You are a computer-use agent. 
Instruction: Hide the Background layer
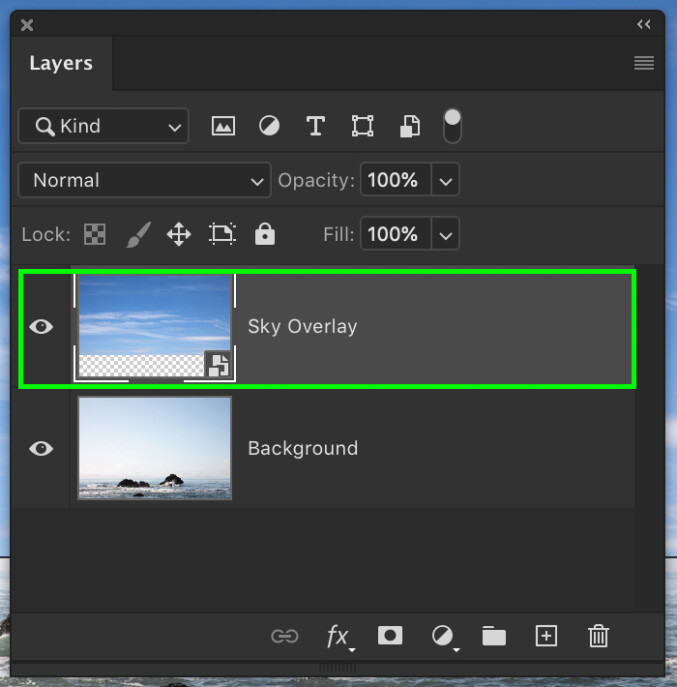coord(41,449)
